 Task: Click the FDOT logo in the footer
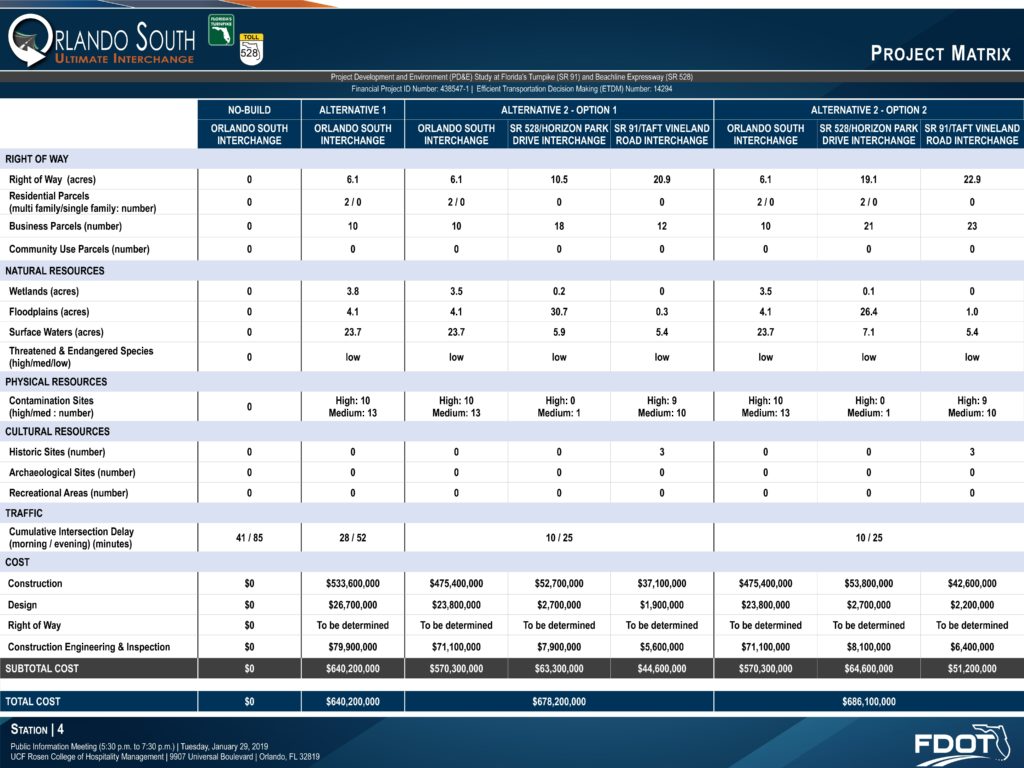962,745
